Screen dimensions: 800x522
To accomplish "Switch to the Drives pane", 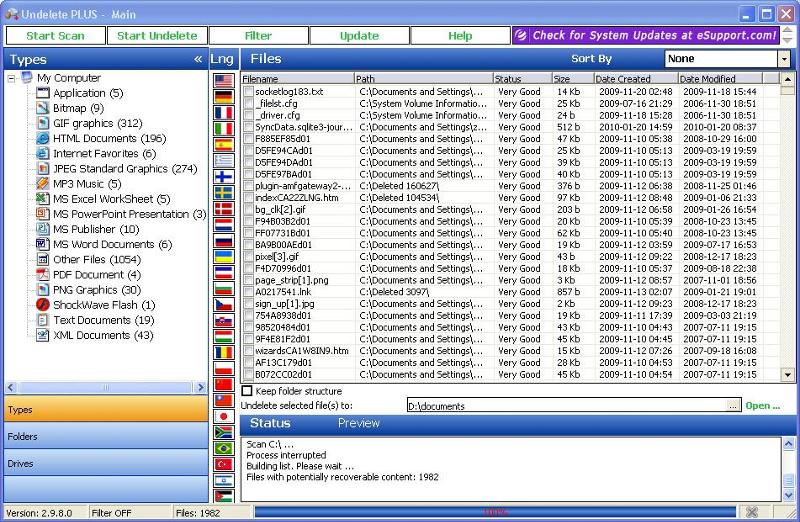I will coord(106,463).
